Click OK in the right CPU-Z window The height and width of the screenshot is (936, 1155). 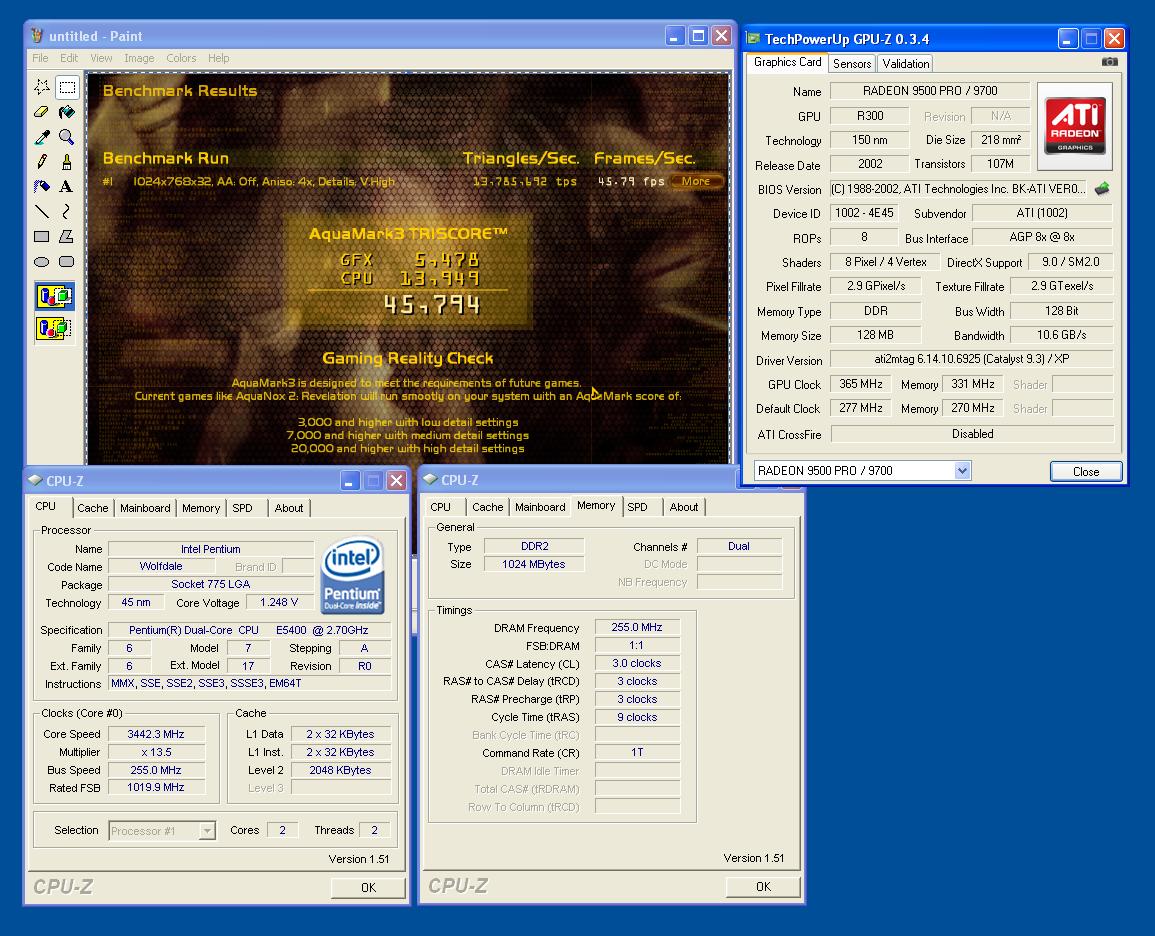point(763,887)
